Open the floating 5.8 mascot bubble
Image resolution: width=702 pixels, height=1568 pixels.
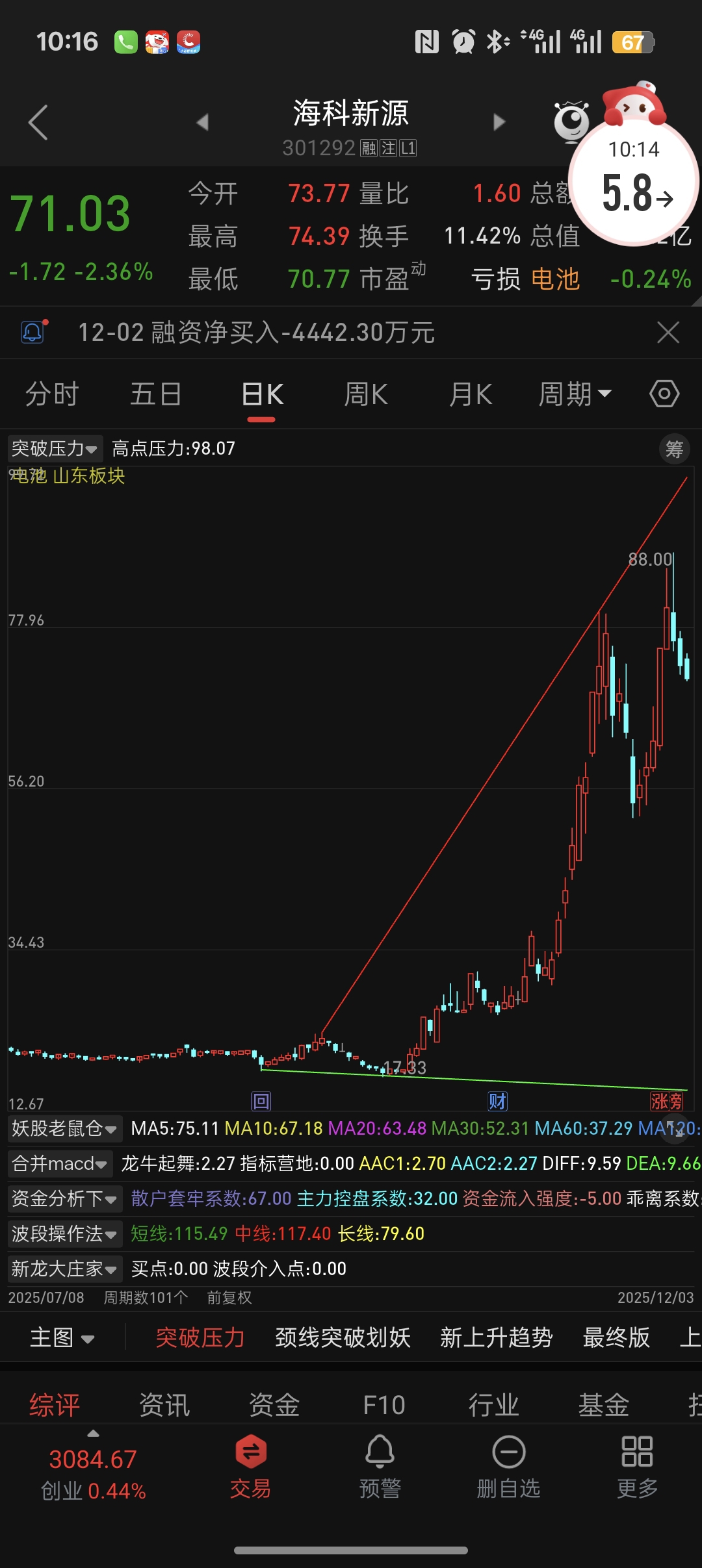tap(634, 182)
